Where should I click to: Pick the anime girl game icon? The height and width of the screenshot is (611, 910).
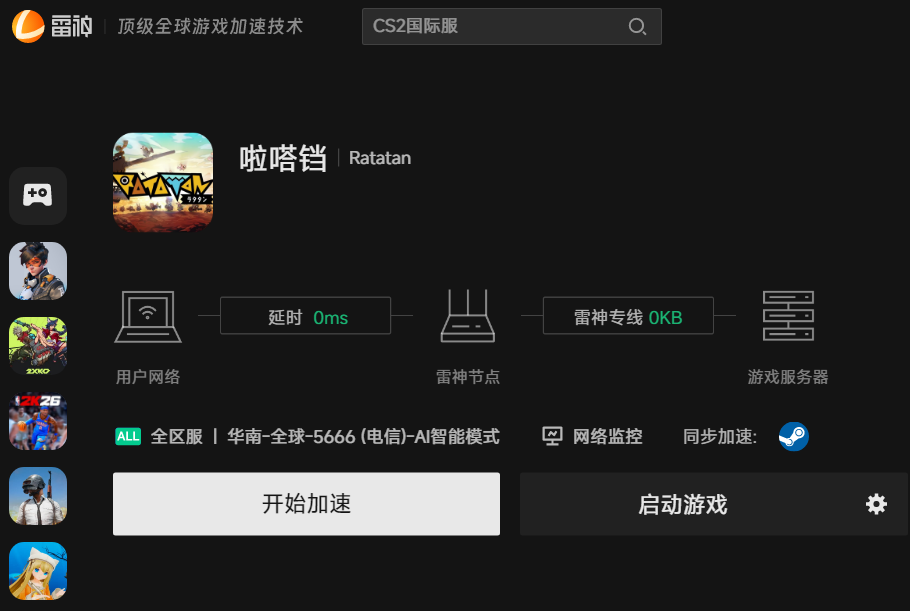38,571
